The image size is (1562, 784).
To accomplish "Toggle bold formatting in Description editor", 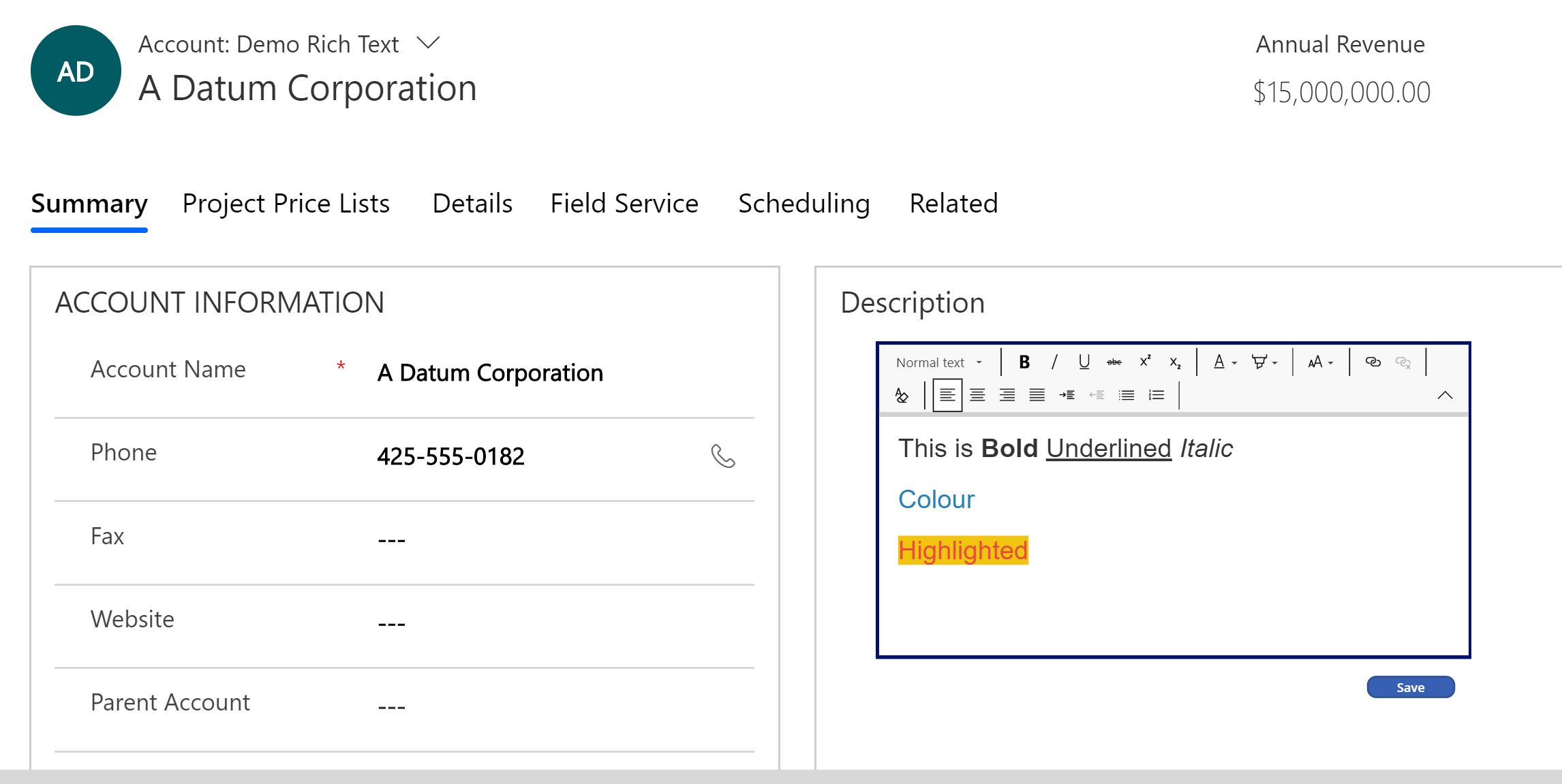I will click(1024, 362).
